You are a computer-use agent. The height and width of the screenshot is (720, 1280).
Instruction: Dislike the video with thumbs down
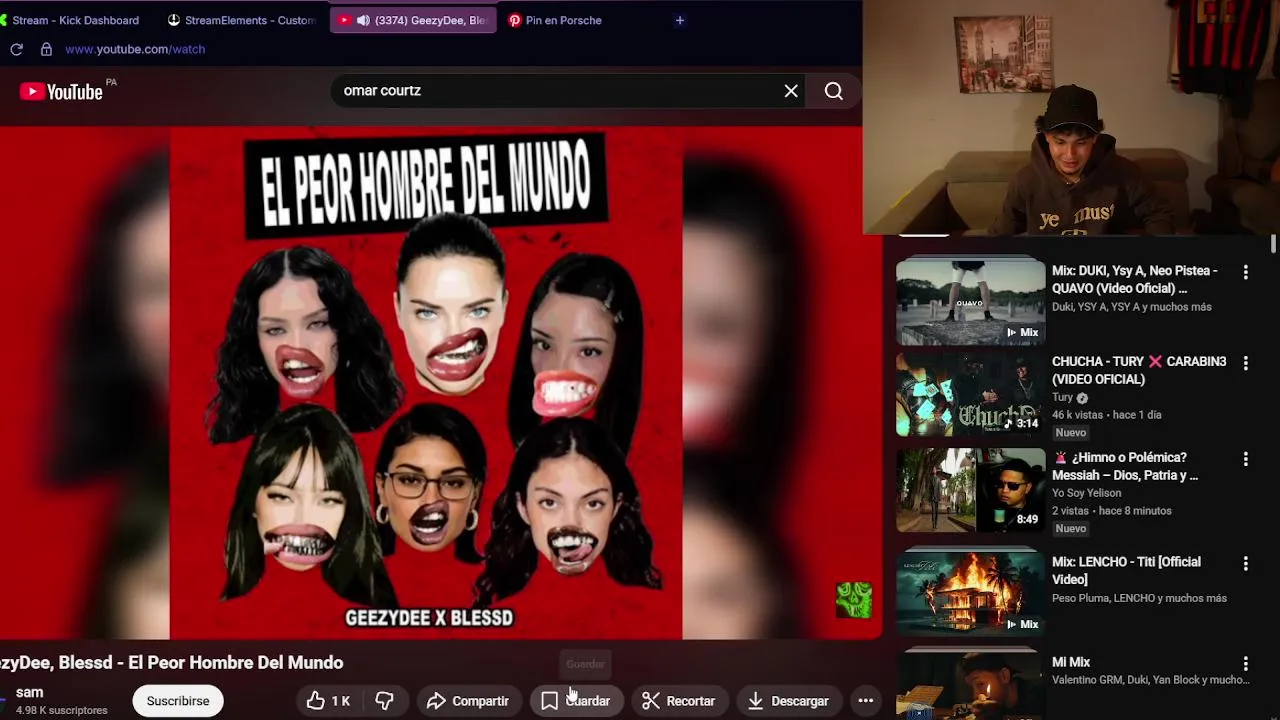384,701
